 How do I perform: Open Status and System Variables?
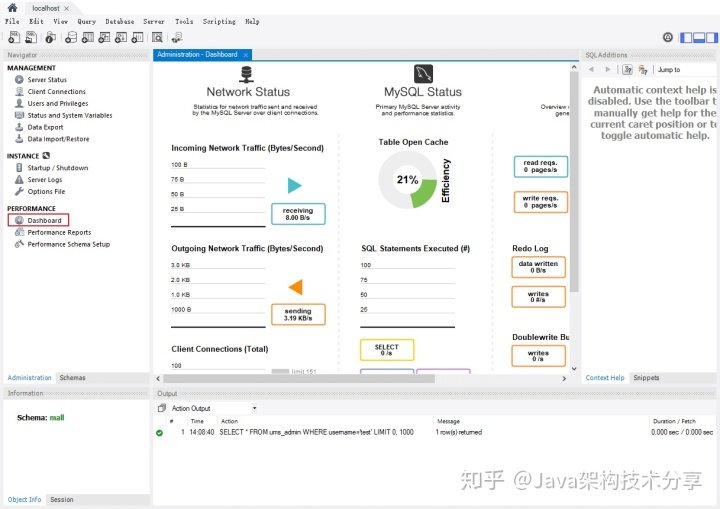pyautogui.click(x=70, y=115)
